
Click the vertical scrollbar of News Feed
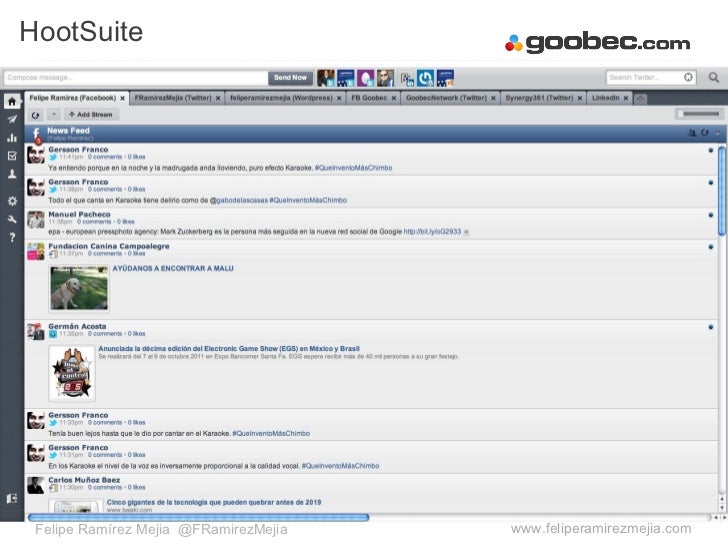click(x=722, y=190)
